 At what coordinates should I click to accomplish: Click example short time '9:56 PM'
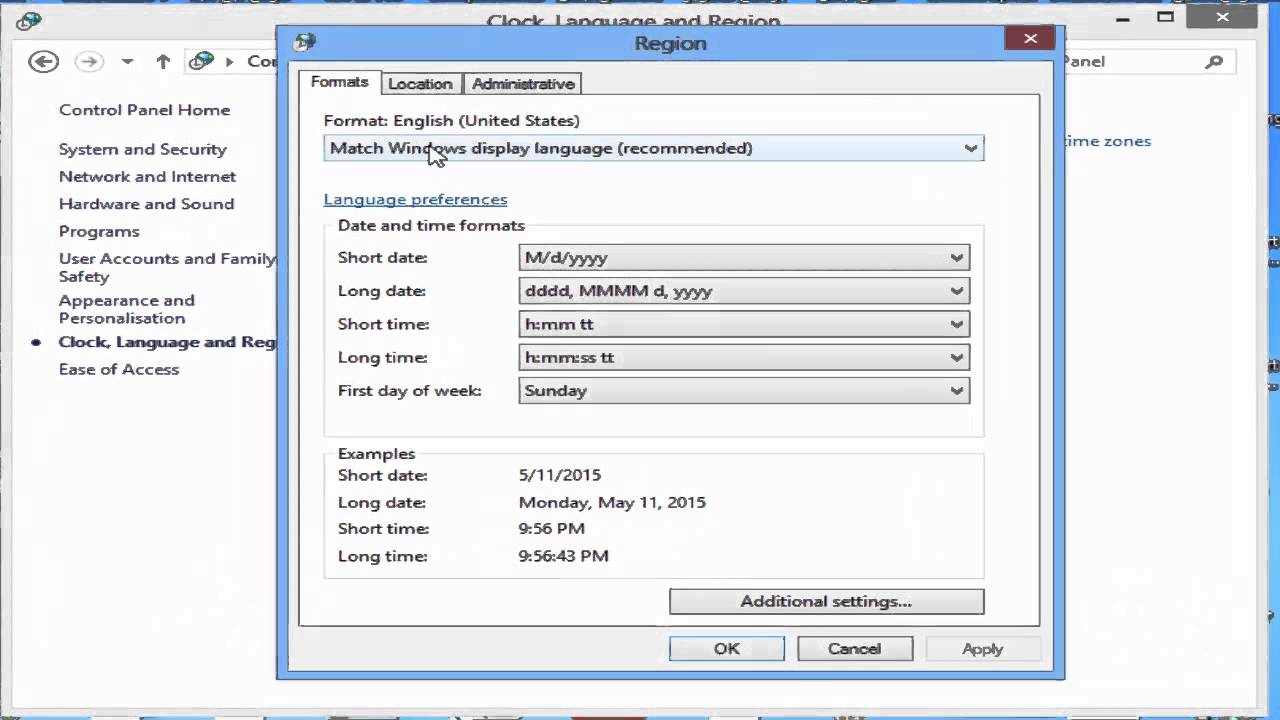[552, 528]
